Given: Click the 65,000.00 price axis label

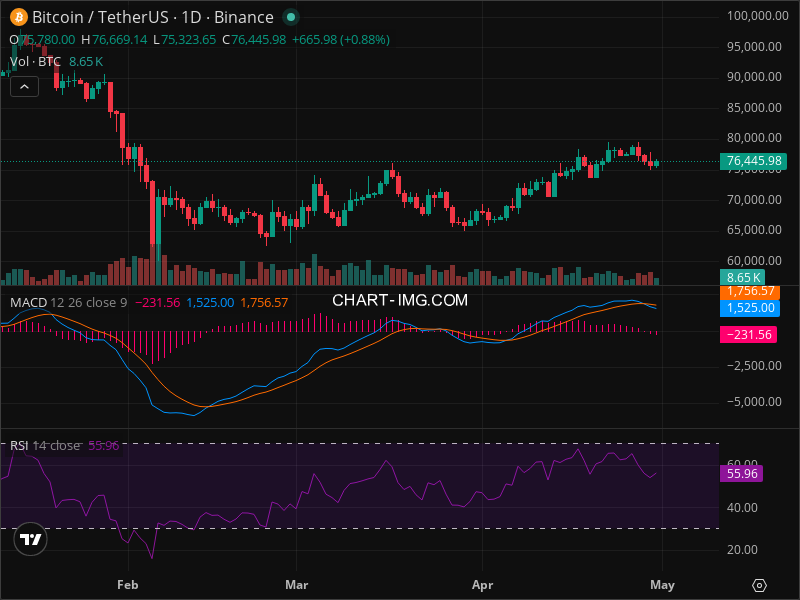Looking at the screenshot, I should (x=754, y=230).
